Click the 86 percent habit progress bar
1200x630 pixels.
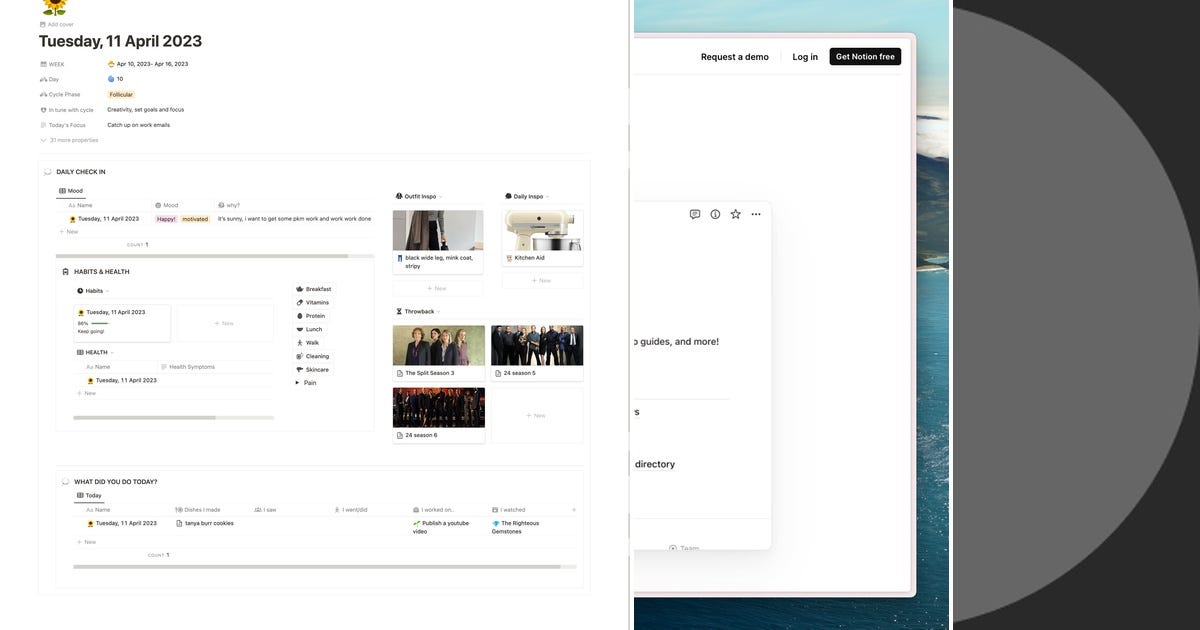pos(98,324)
